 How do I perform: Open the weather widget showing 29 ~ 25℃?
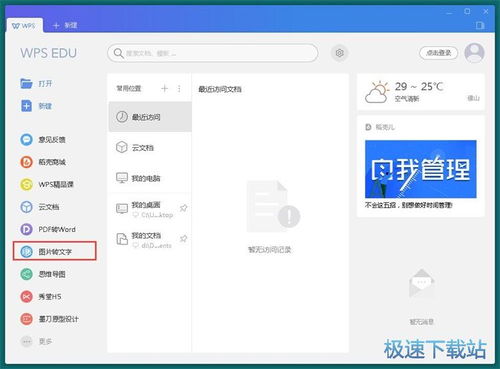coord(421,92)
